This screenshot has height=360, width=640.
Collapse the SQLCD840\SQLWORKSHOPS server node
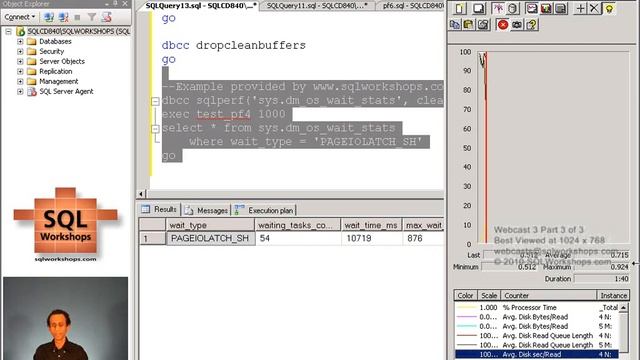[x=8, y=31]
